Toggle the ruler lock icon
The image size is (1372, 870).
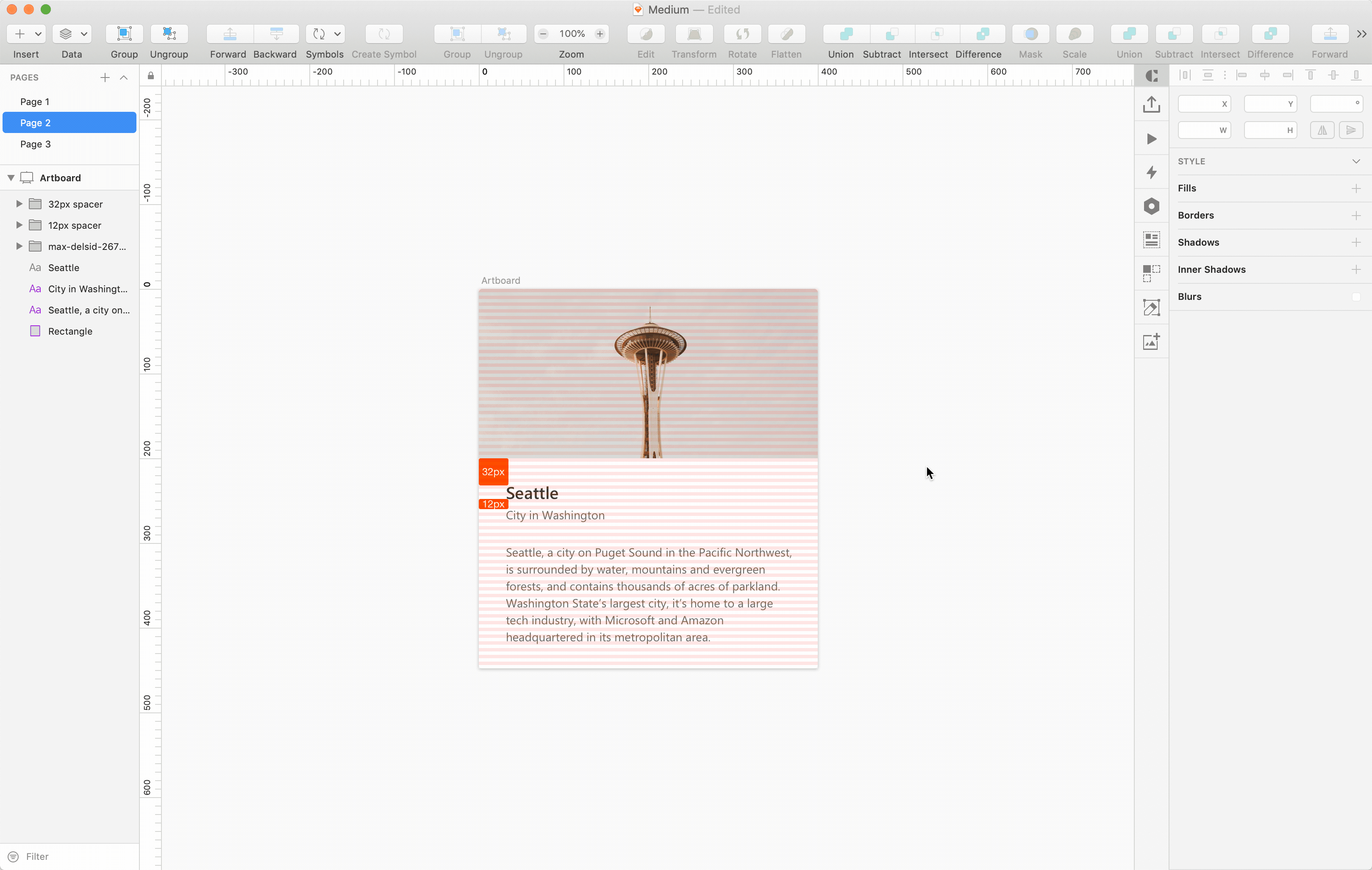click(x=151, y=76)
